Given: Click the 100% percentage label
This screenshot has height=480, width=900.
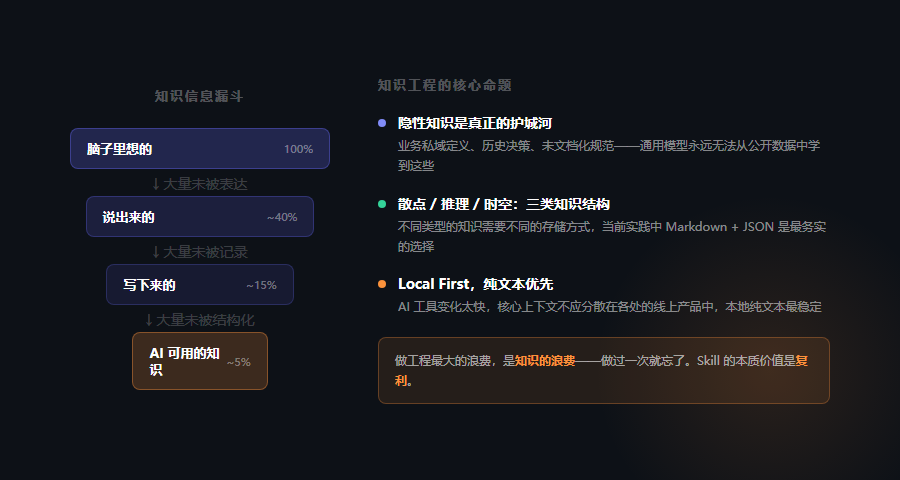Looking at the screenshot, I should 298,149.
